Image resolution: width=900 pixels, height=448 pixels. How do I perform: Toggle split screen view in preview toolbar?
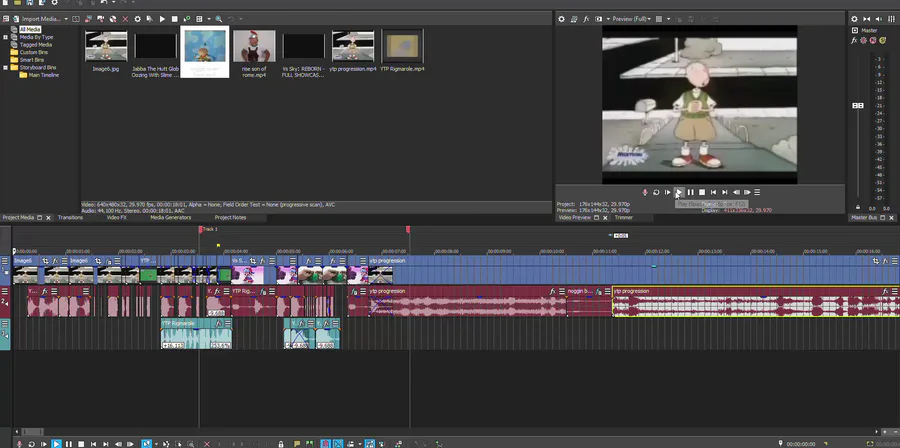point(599,19)
